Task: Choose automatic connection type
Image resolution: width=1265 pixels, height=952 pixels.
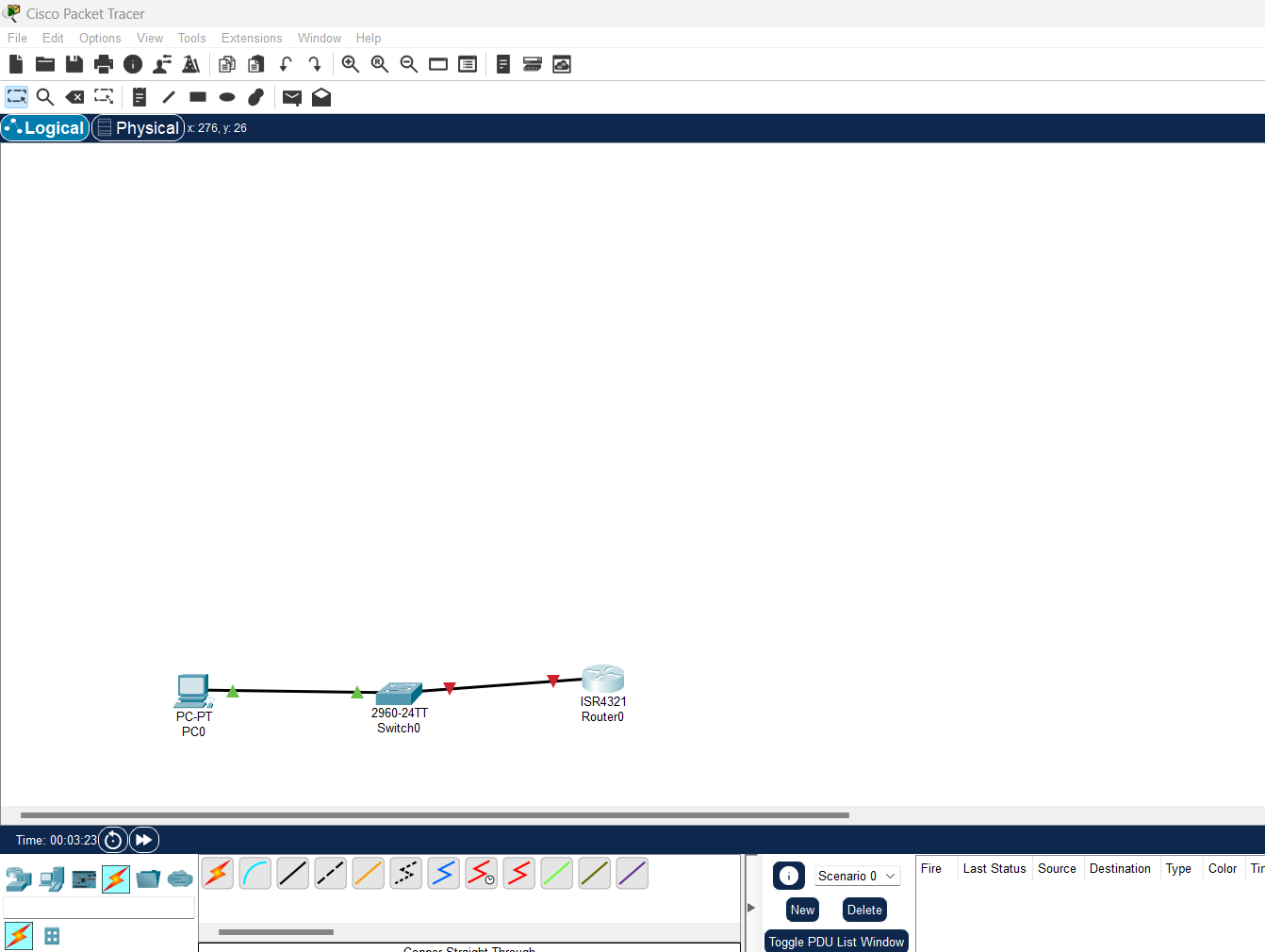Action: tap(218, 874)
